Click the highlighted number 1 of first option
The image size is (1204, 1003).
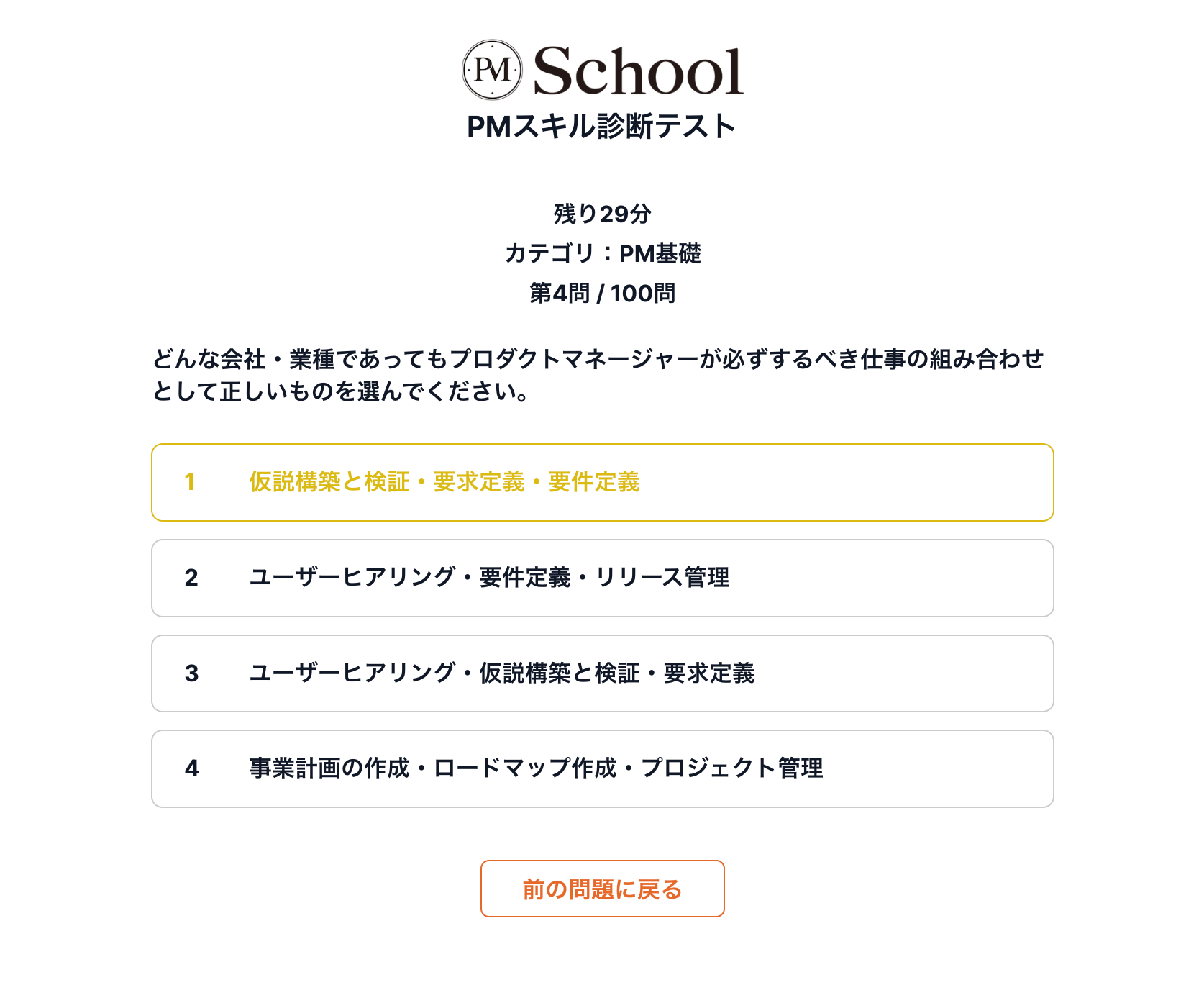point(190,482)
